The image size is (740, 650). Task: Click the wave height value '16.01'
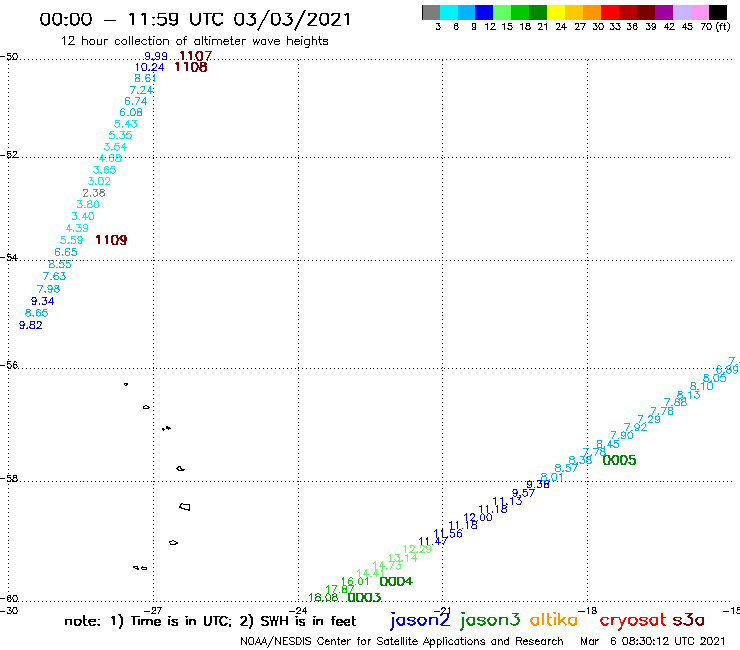[x=355, y=582]
